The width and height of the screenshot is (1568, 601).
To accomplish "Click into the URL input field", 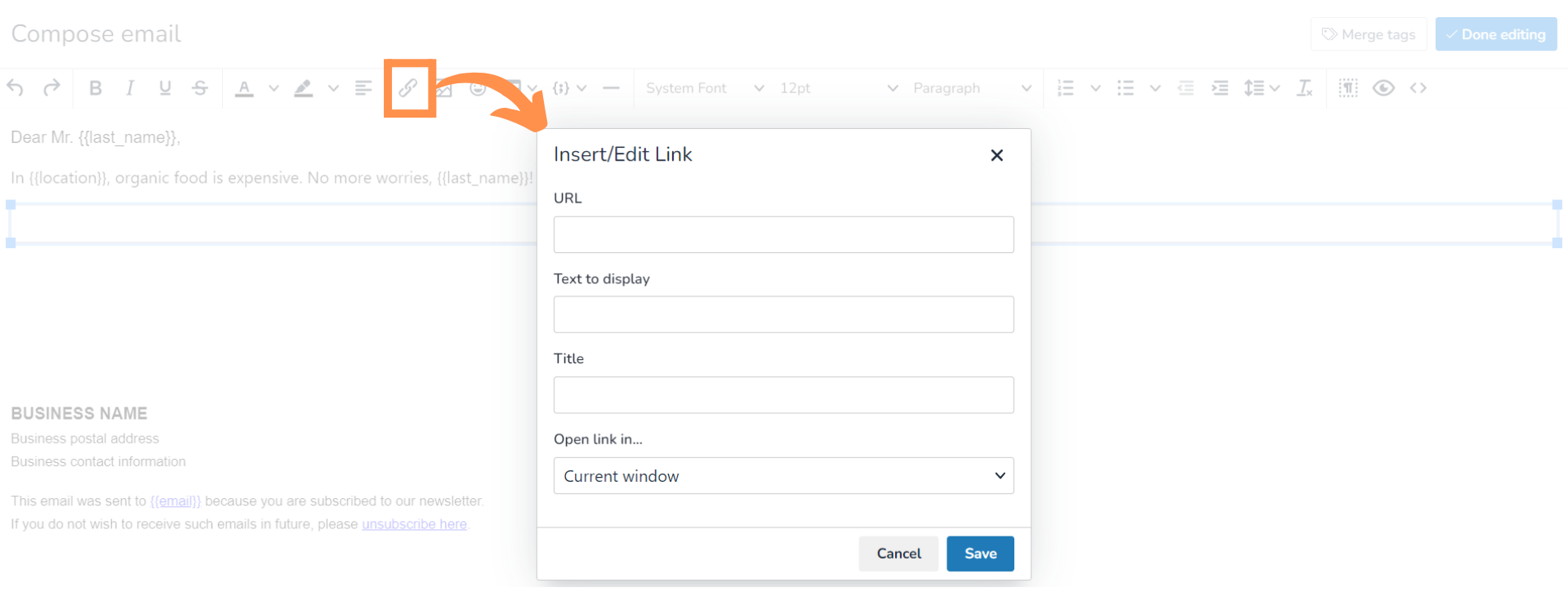I will 783,235.
